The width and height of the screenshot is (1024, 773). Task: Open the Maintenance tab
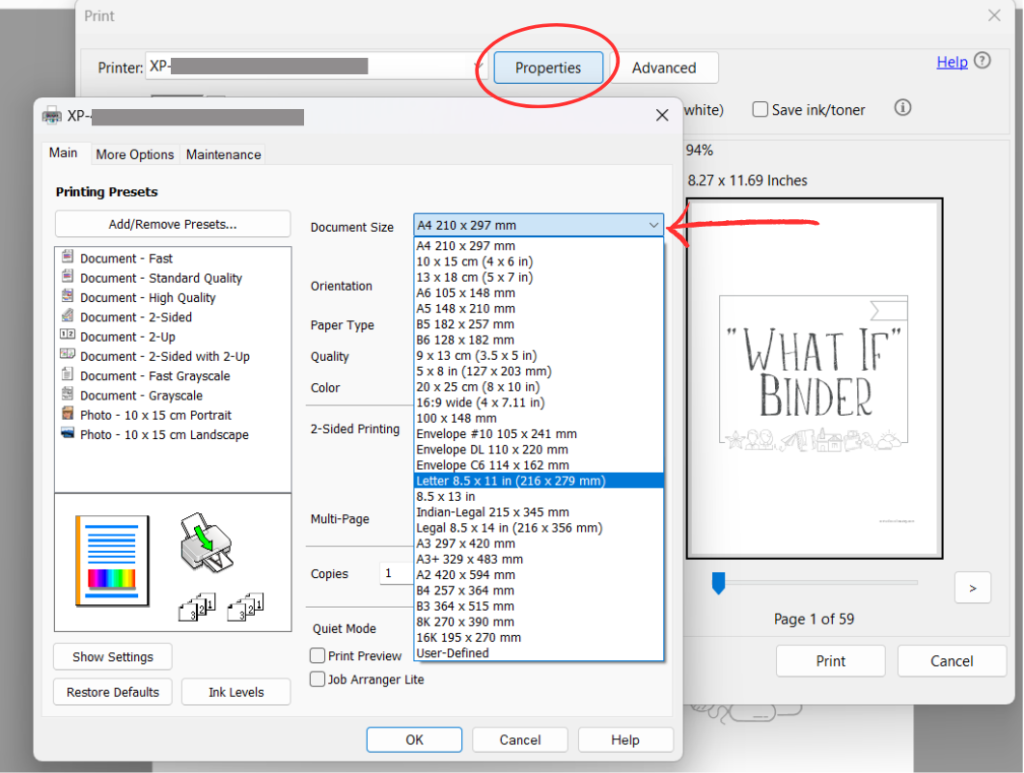tap(223, 154)
